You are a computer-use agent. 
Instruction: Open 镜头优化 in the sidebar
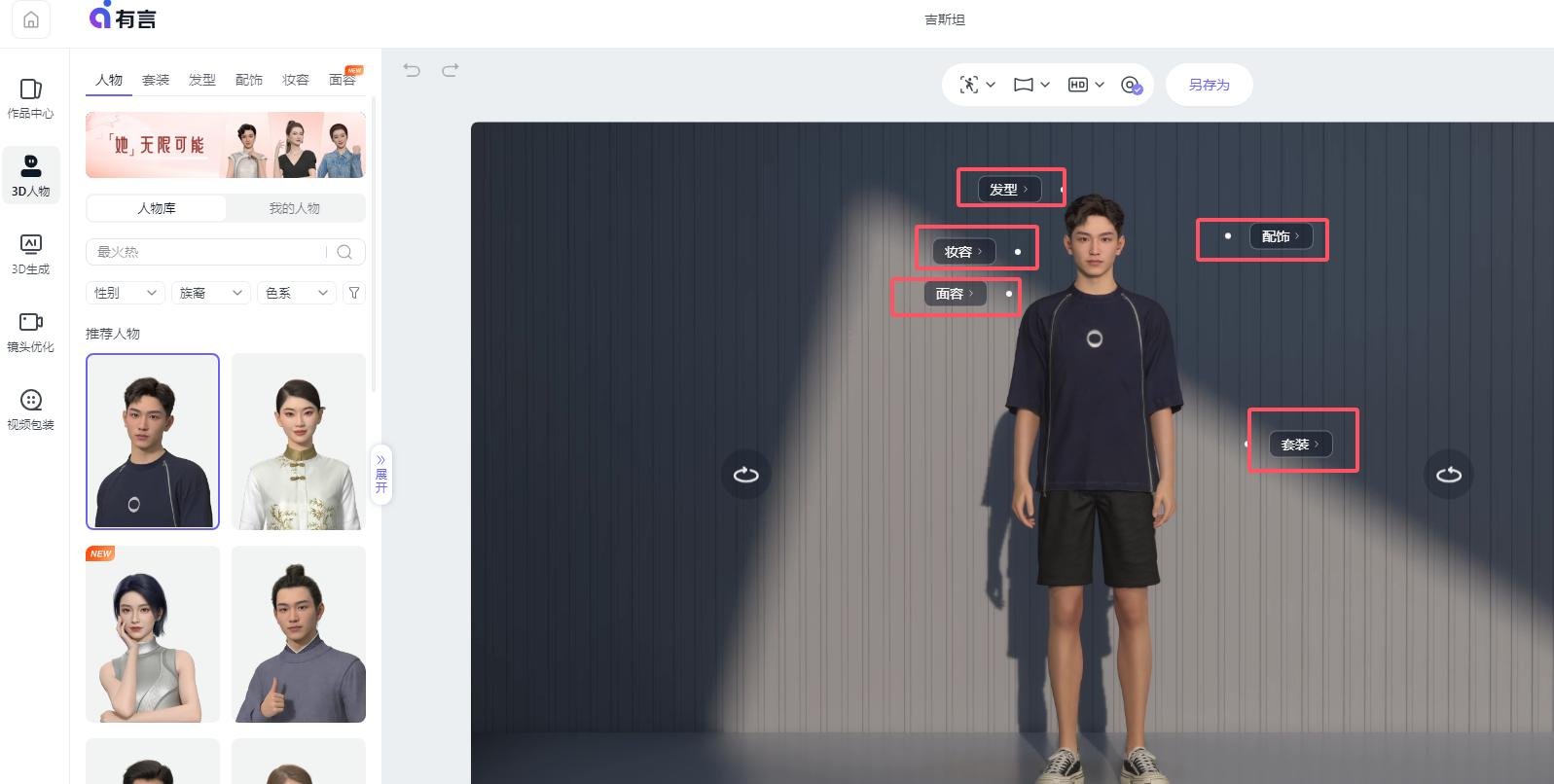coord(30,331)
